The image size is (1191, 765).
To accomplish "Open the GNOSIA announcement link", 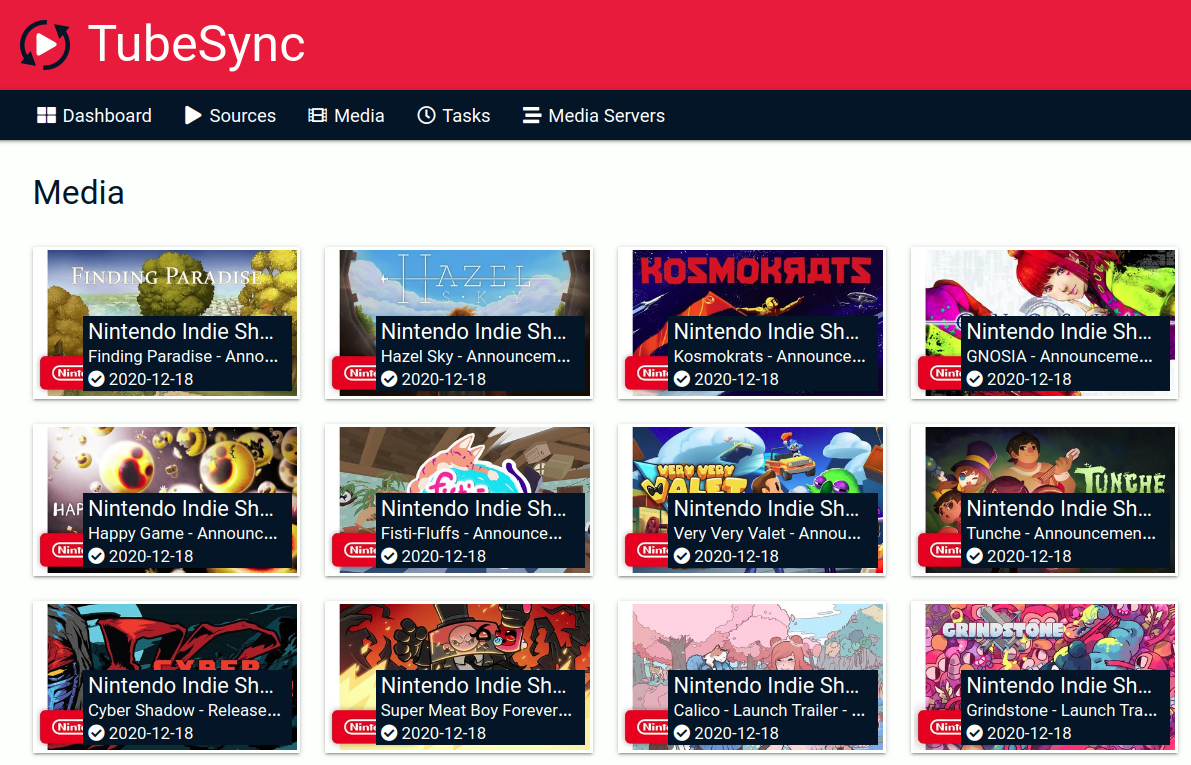I will 1060,356.
